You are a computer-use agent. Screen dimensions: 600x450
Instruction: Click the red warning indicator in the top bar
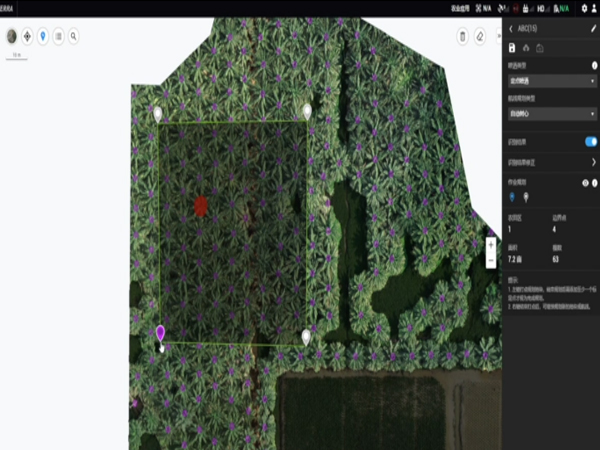pyautogui.click(x=516, y=8)
